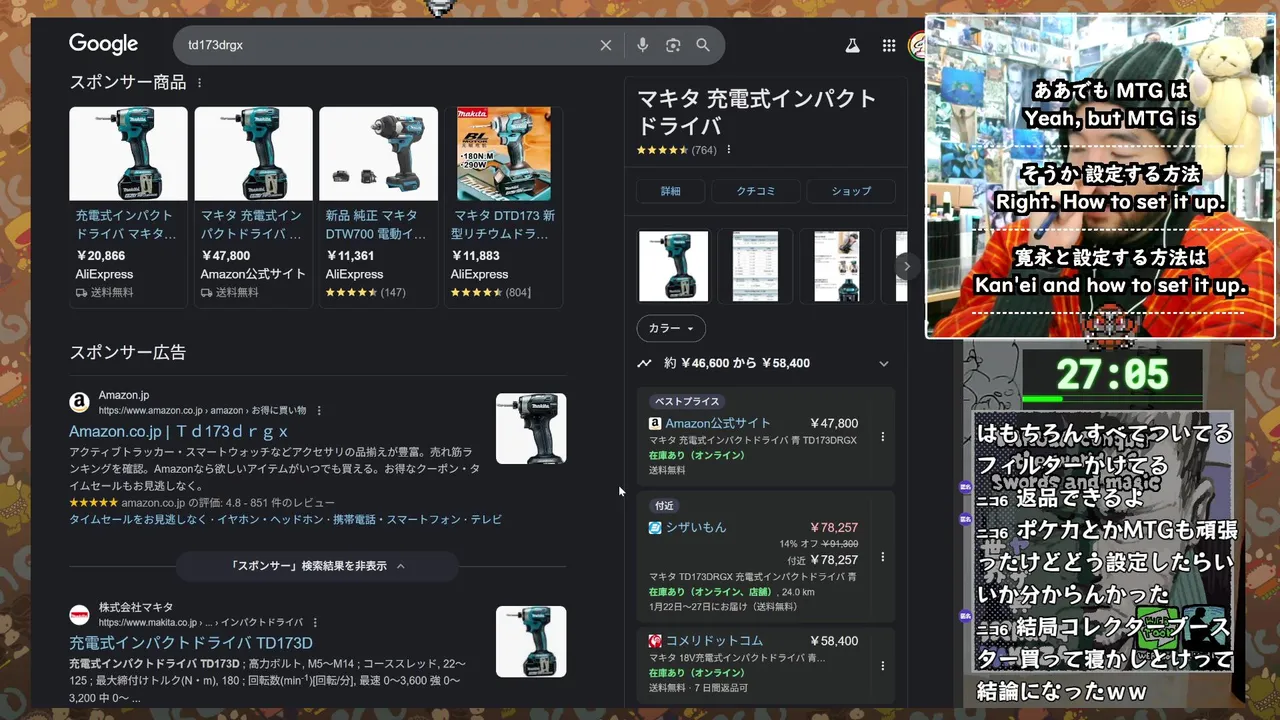Open options beside スポンサー商品 heading
Viewport: 1280px width, 720px height.
click(199, 83)
